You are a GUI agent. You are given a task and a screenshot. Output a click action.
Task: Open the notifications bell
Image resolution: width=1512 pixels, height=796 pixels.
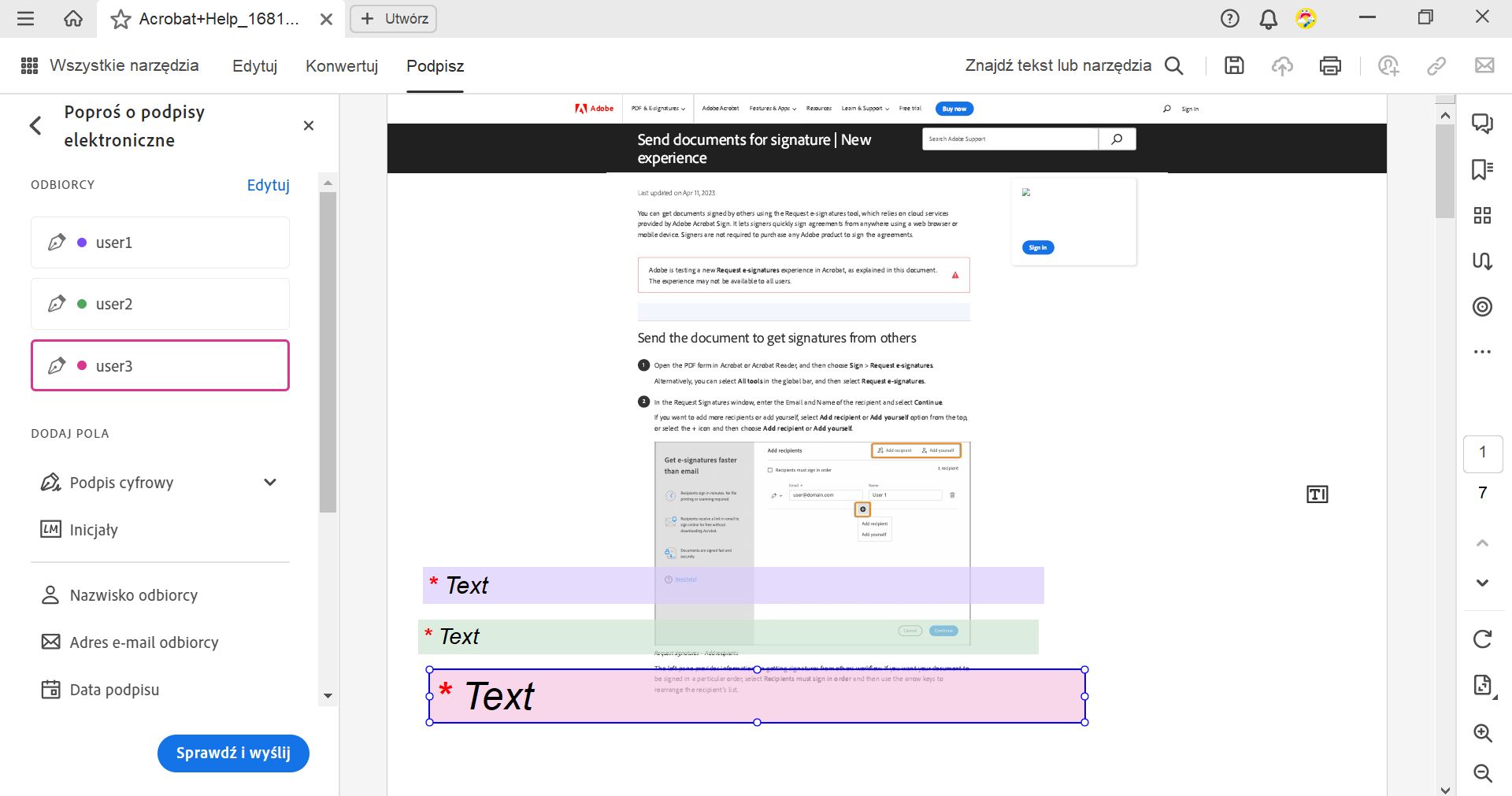point(1268,18)
